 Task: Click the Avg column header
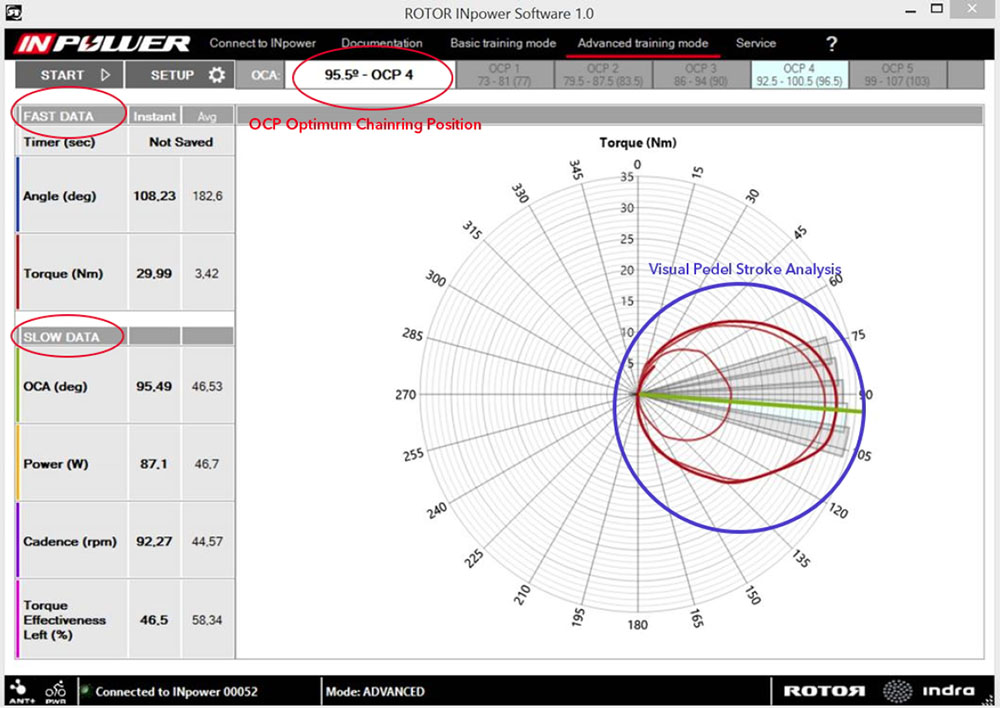[x=206, y=117]
